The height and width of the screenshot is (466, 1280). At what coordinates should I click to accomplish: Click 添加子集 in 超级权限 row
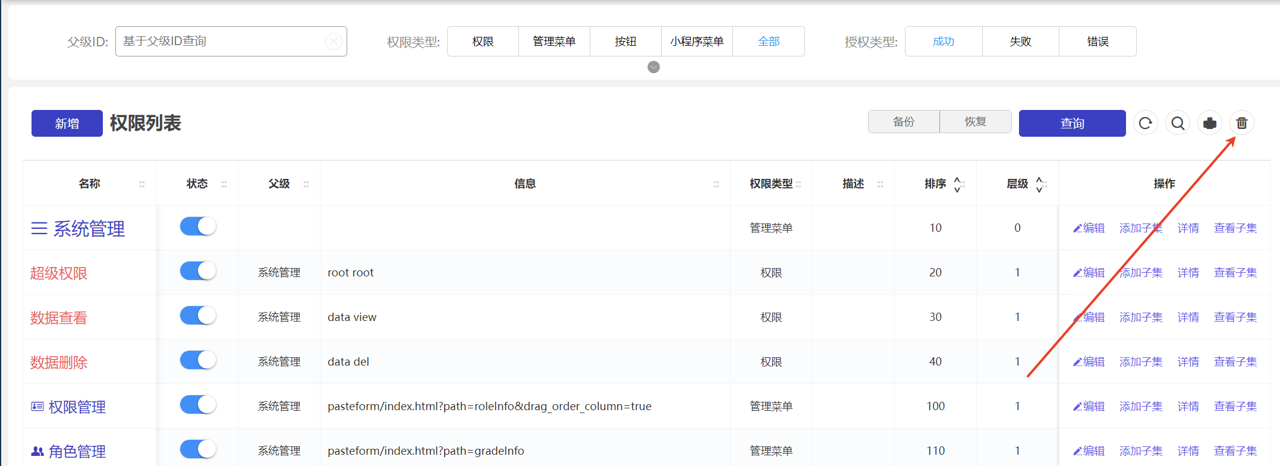click(1141, 272)
